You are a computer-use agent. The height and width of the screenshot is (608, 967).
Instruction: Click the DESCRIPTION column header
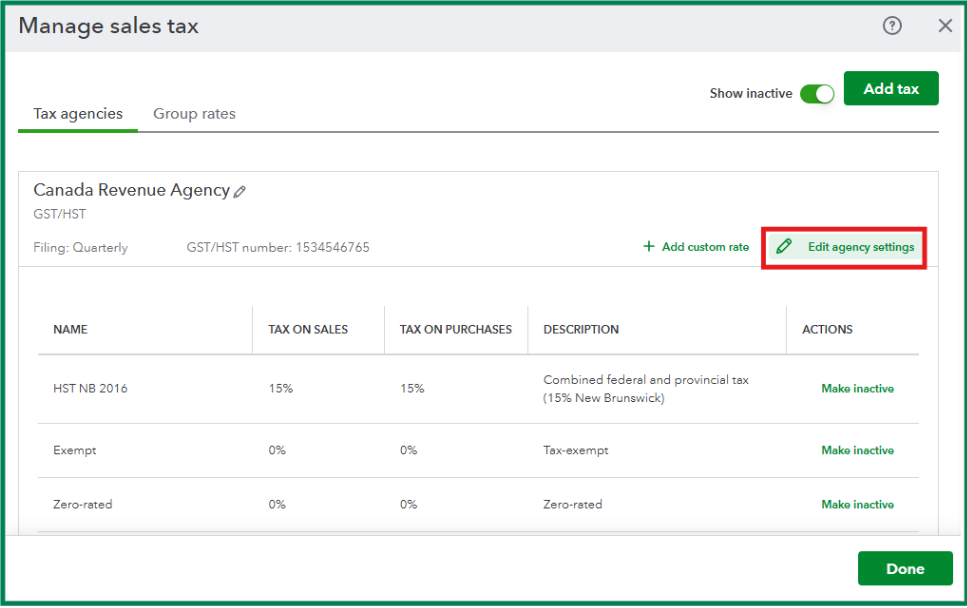(x=581, y=330)
